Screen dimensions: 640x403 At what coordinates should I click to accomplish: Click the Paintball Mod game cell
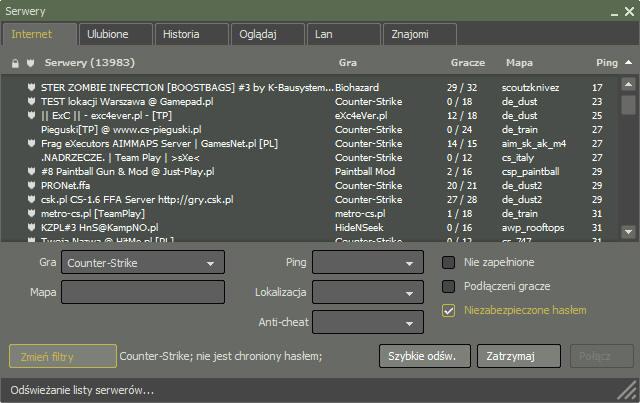[365, 171]
